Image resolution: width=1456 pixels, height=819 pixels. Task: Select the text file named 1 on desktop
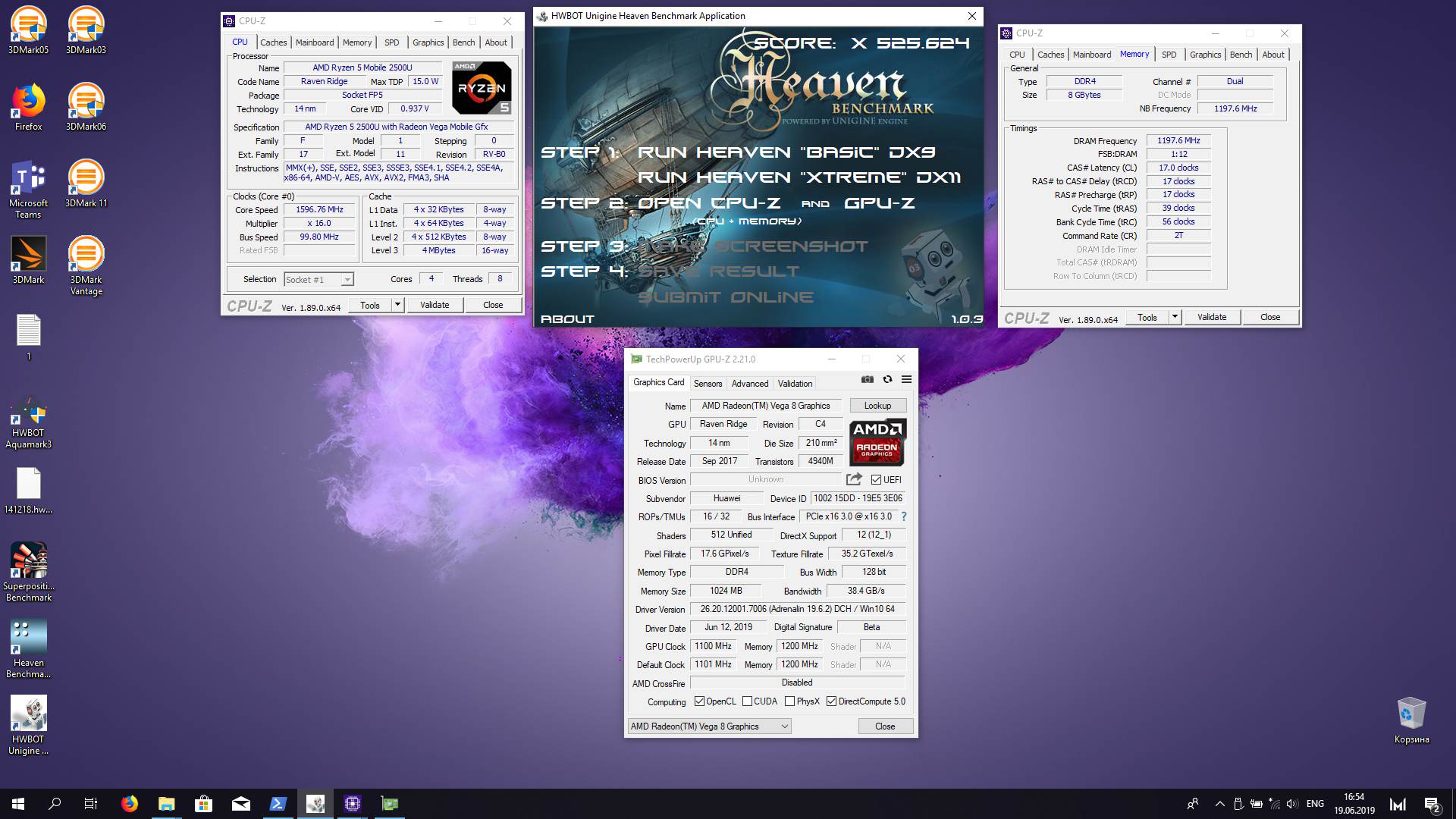pos(29,337)
